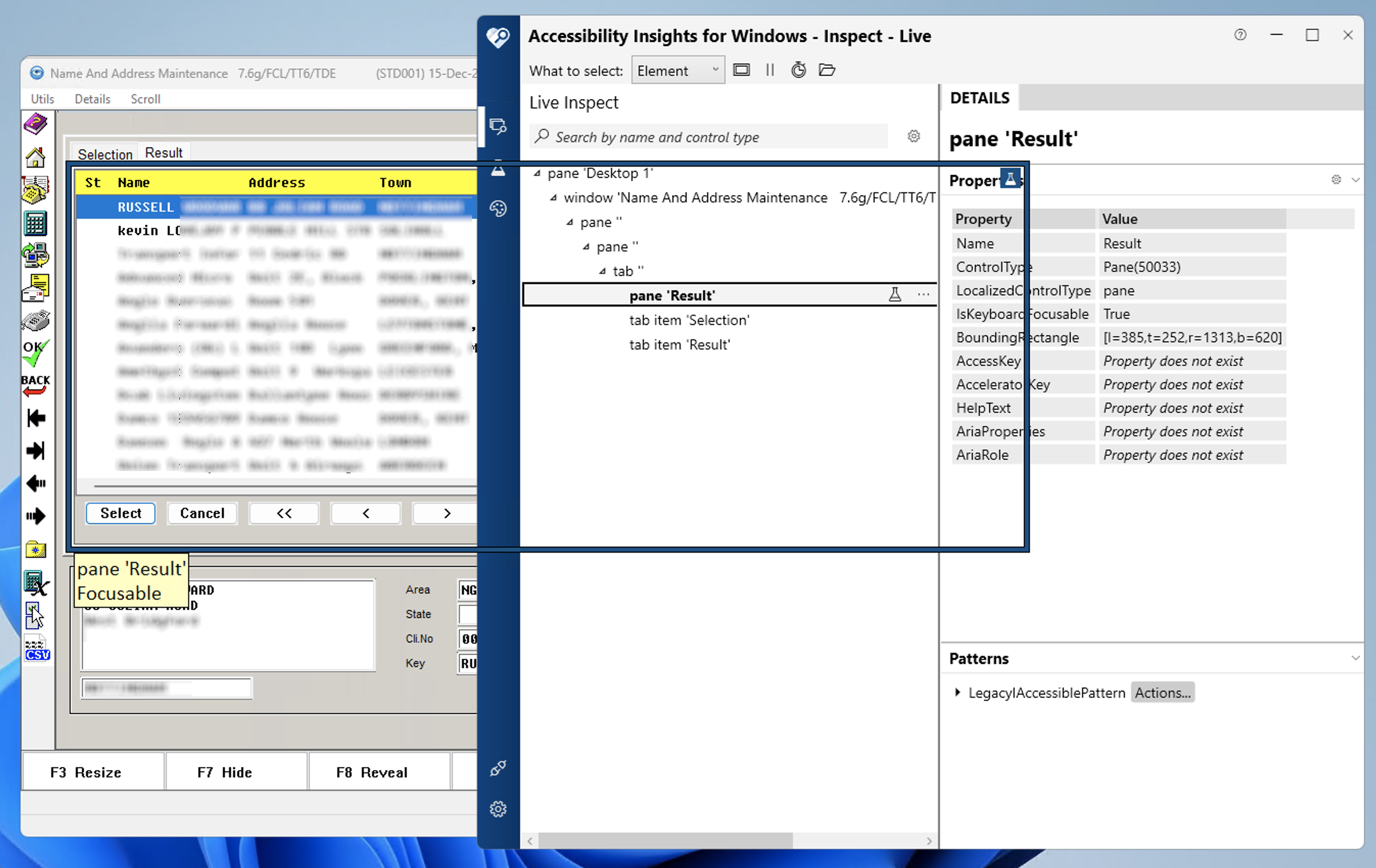
Task: Collapse the window 'Name And Address Maintenance' node
Action: pos(553,198)
